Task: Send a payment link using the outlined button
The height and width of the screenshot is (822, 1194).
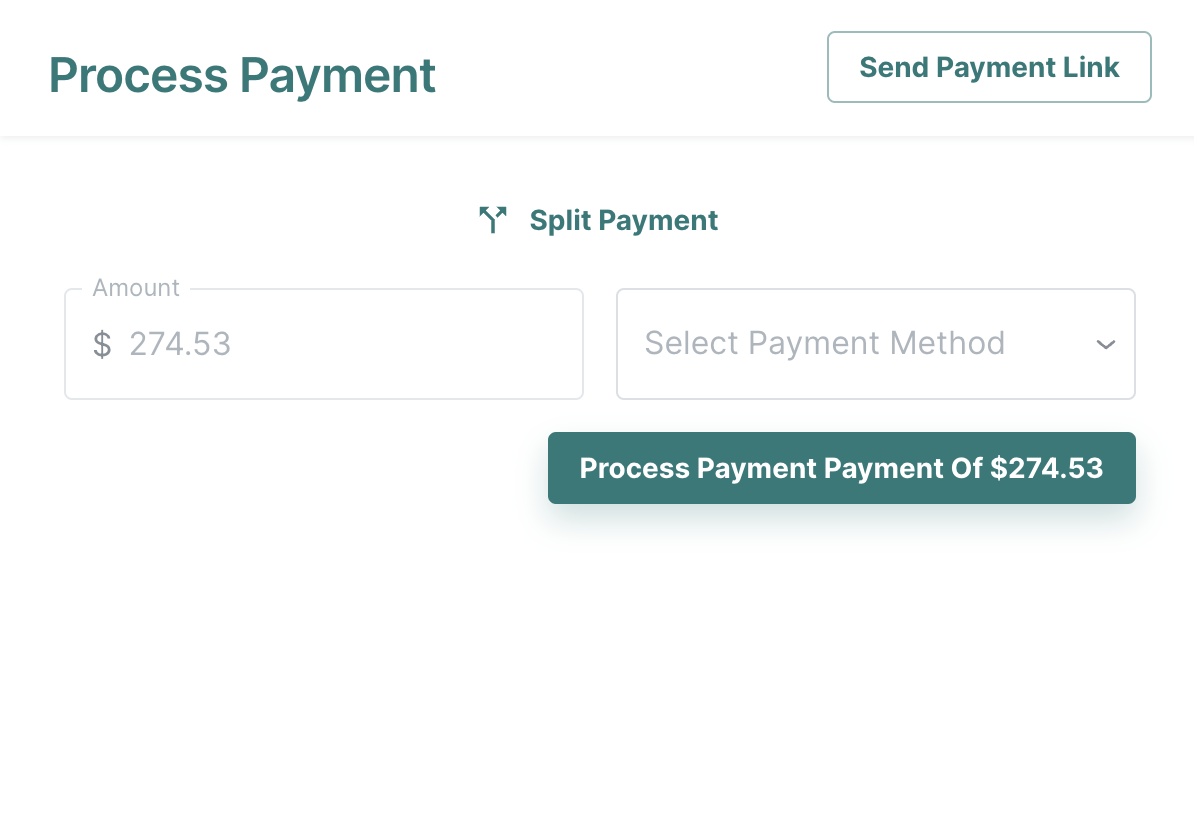Action: click(989, 67)
